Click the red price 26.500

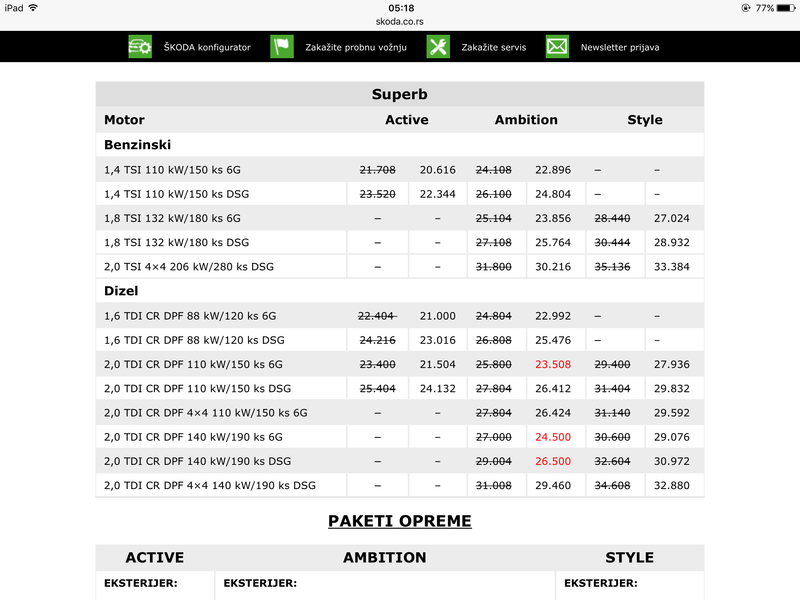tap(553, 462)
